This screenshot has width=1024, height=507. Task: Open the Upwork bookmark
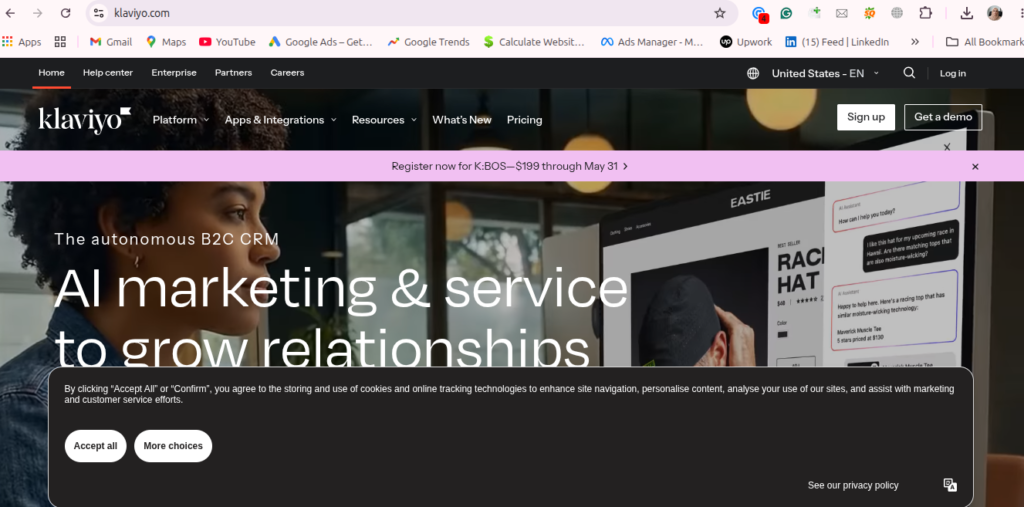coord(746,42)
